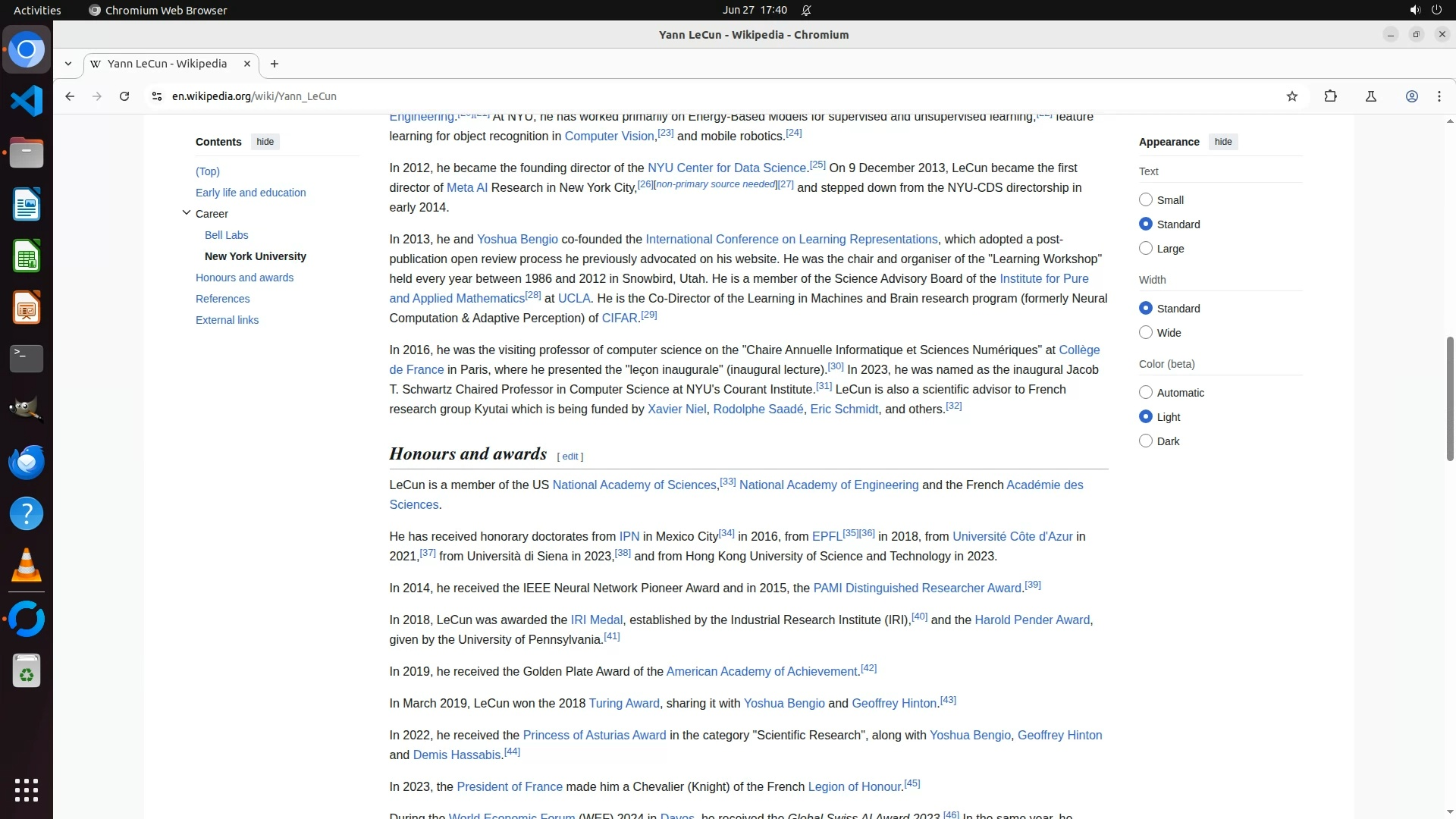
Task: Collapse the Career section in contents
Action: click(187, 213)
